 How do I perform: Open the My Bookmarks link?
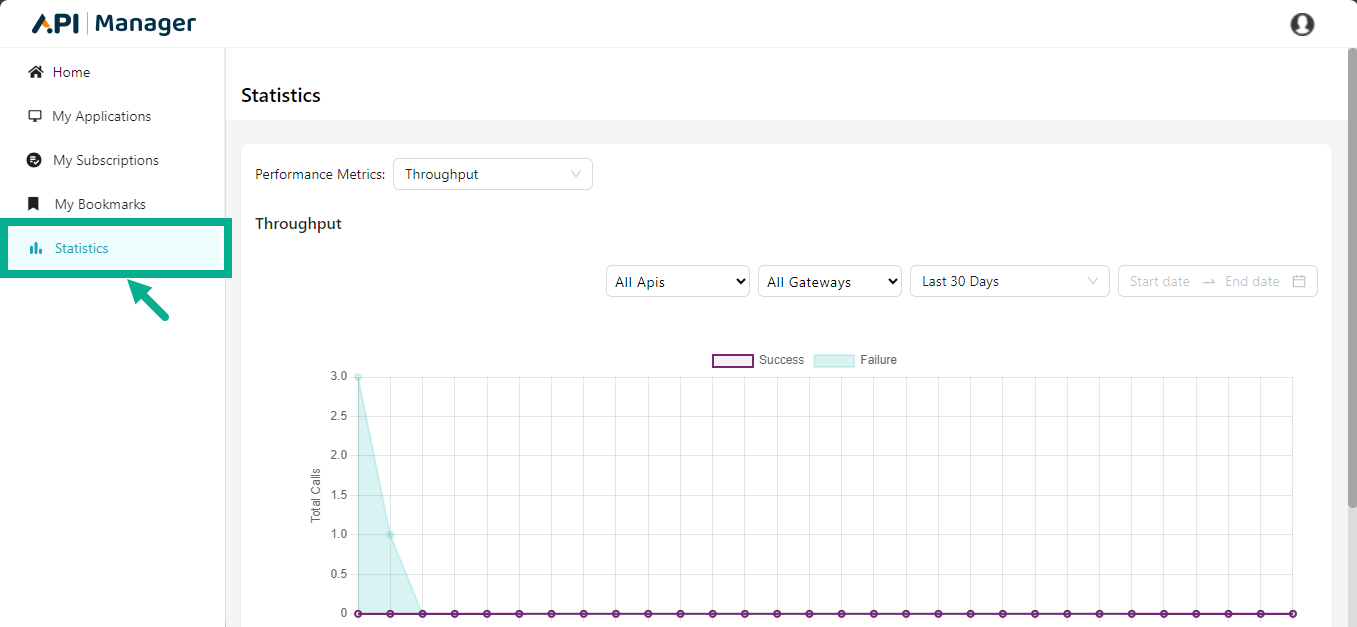[x=100, y=204]
